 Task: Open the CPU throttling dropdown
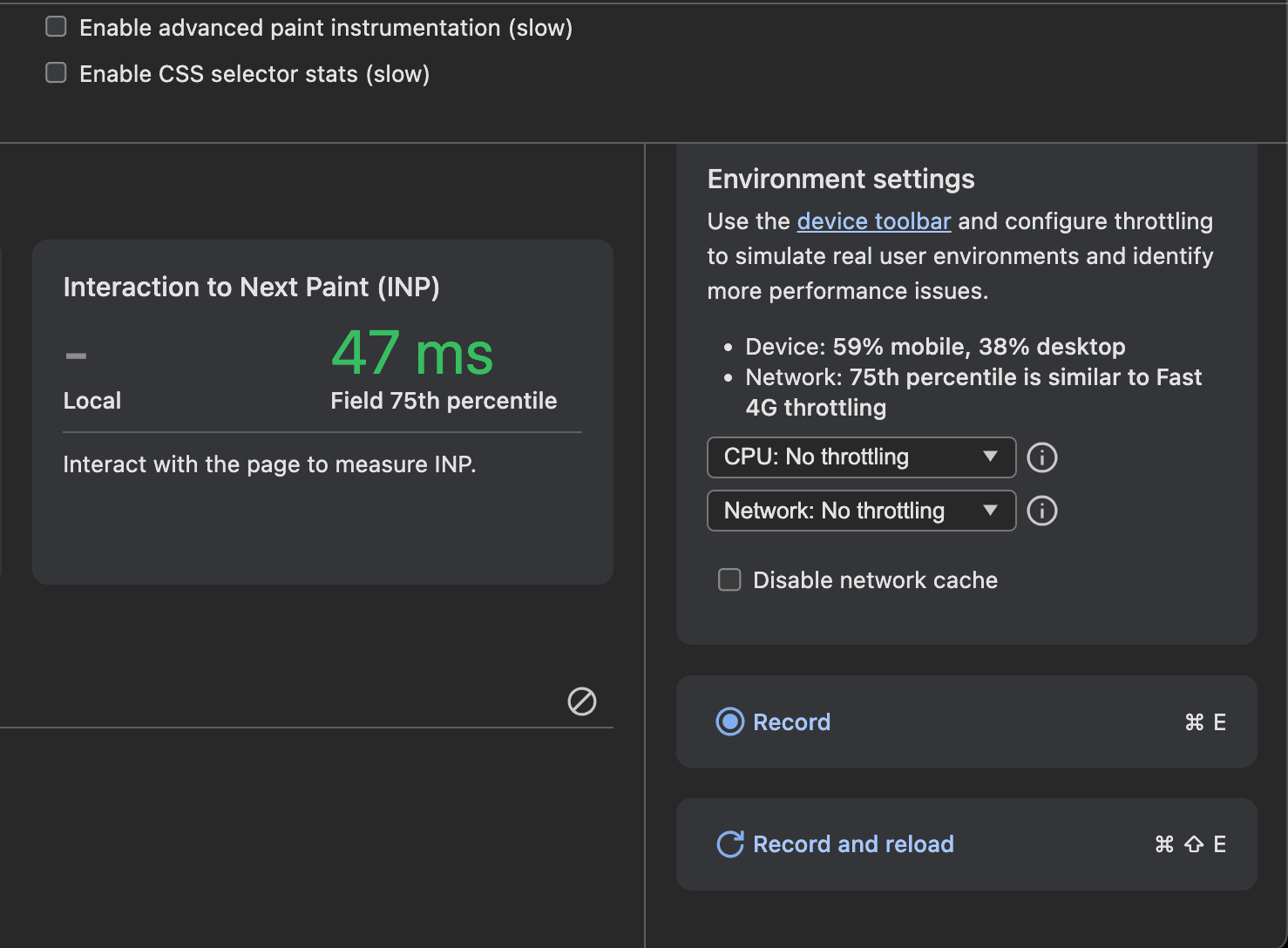861,457
